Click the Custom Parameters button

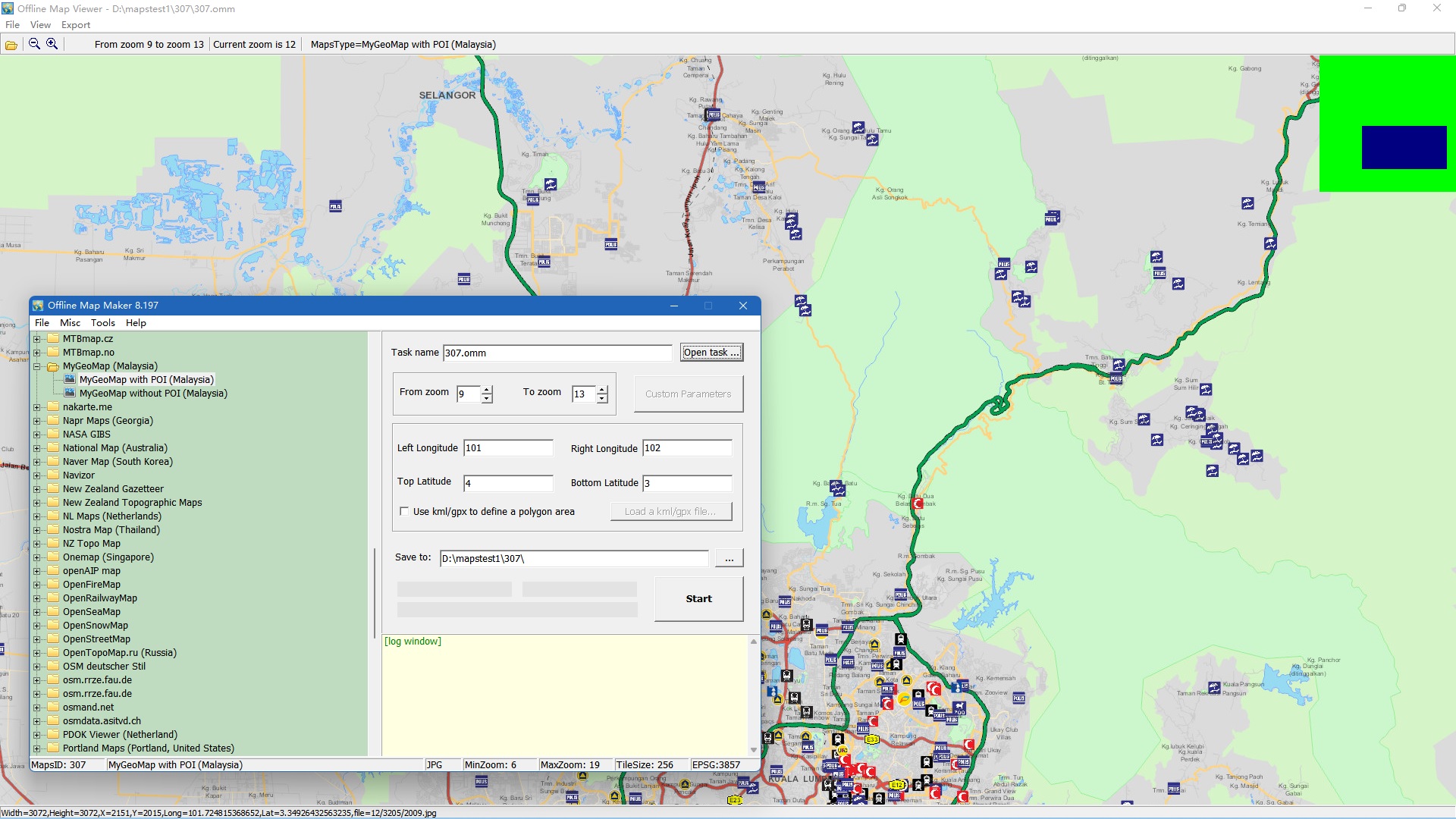click(x=688, y=394)
